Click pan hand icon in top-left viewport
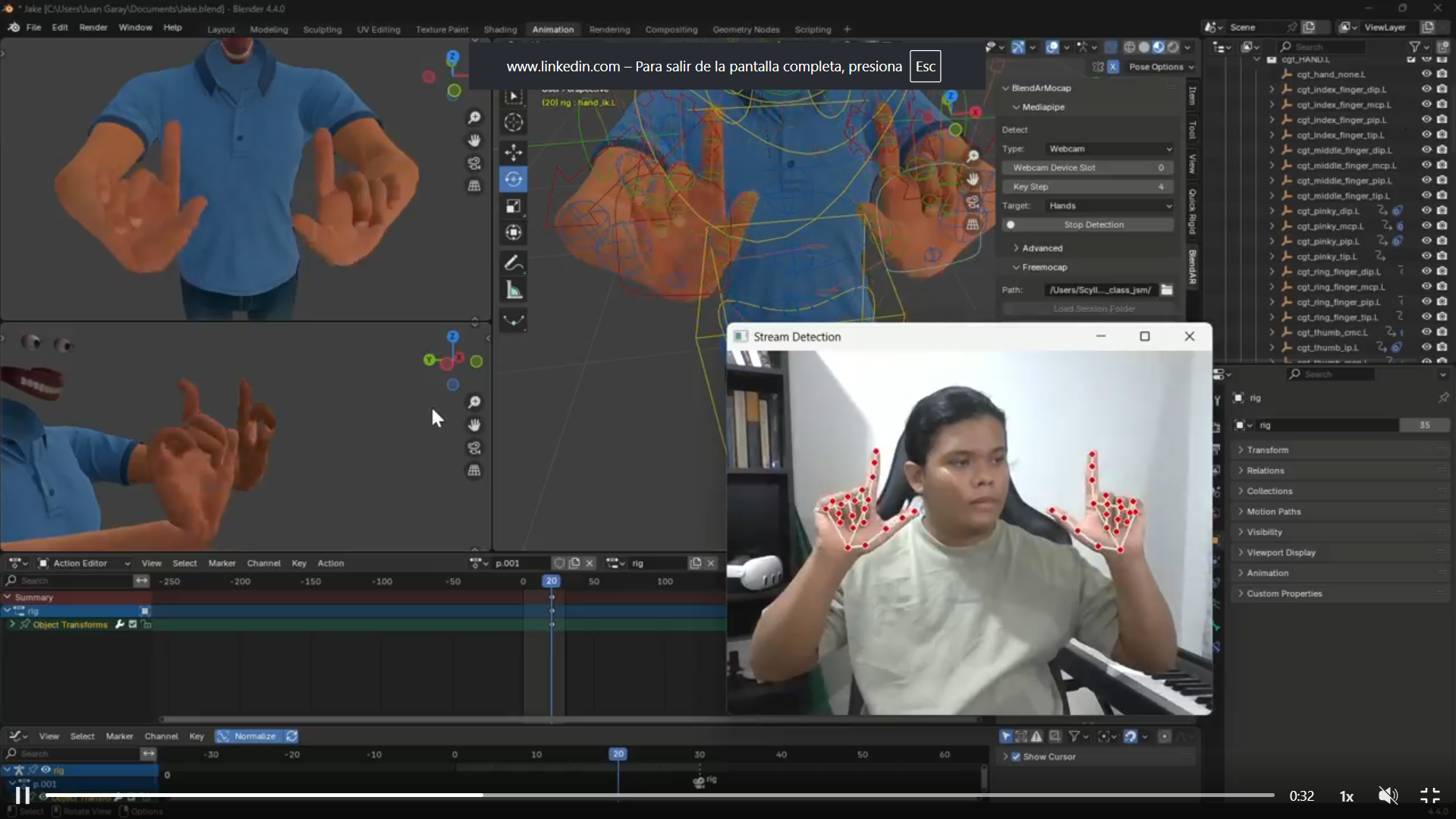The height and width of the screenshot is (819, 1456). click(474, 140)
